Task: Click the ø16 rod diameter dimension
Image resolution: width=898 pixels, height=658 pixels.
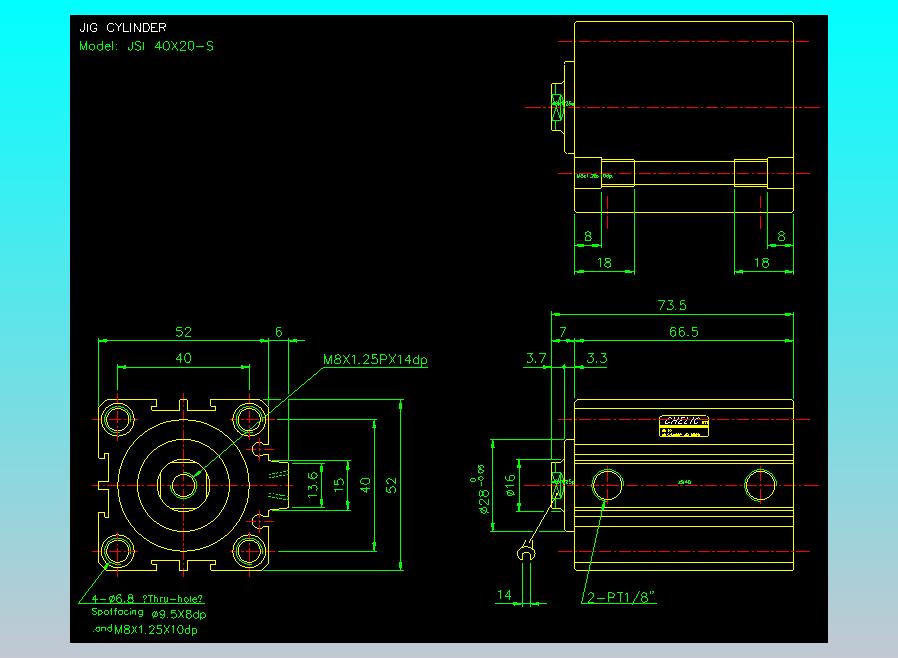Action: pyautogui.click(x=510, y=484)
